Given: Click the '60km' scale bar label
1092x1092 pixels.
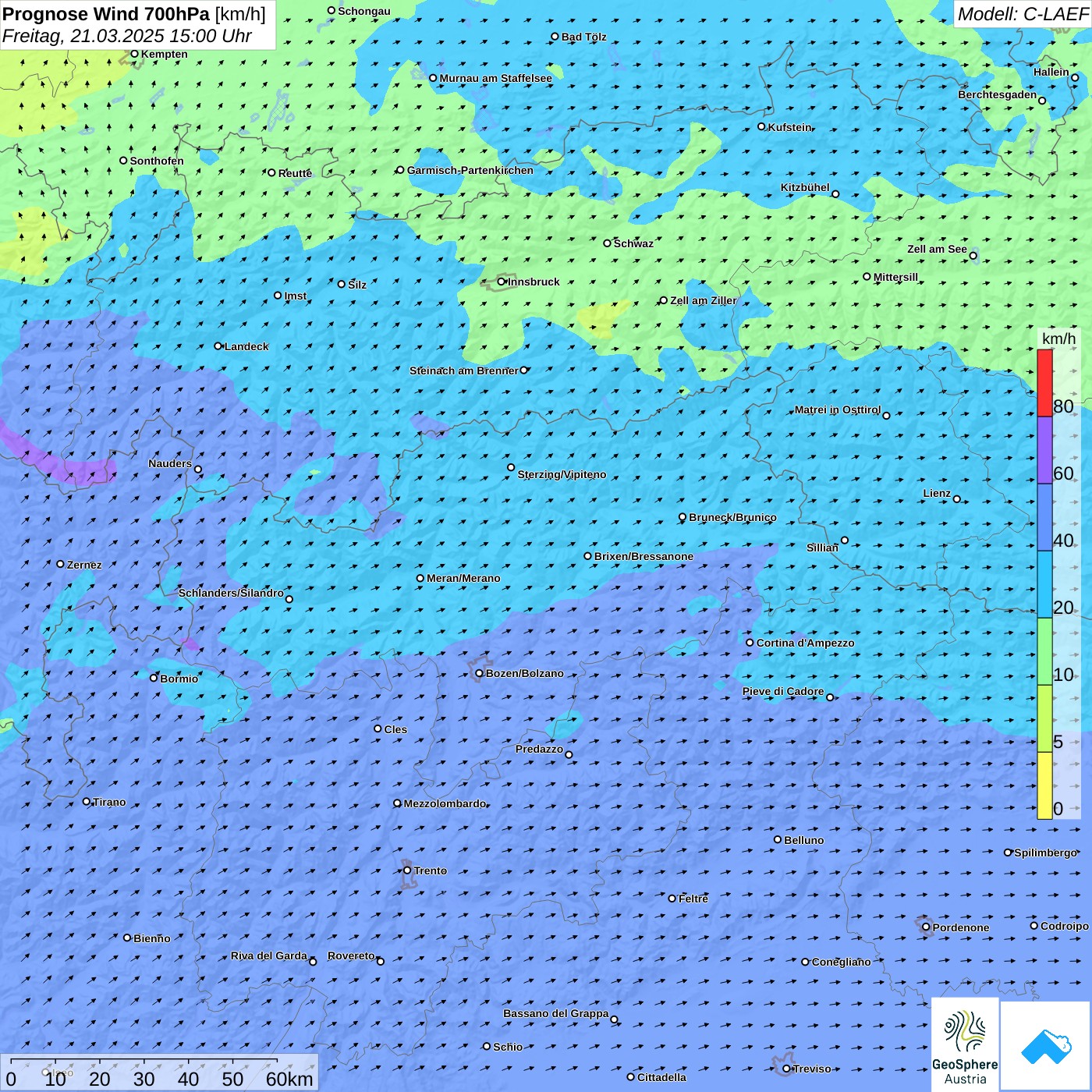Looking at the screenshot, I should 289,1079.
